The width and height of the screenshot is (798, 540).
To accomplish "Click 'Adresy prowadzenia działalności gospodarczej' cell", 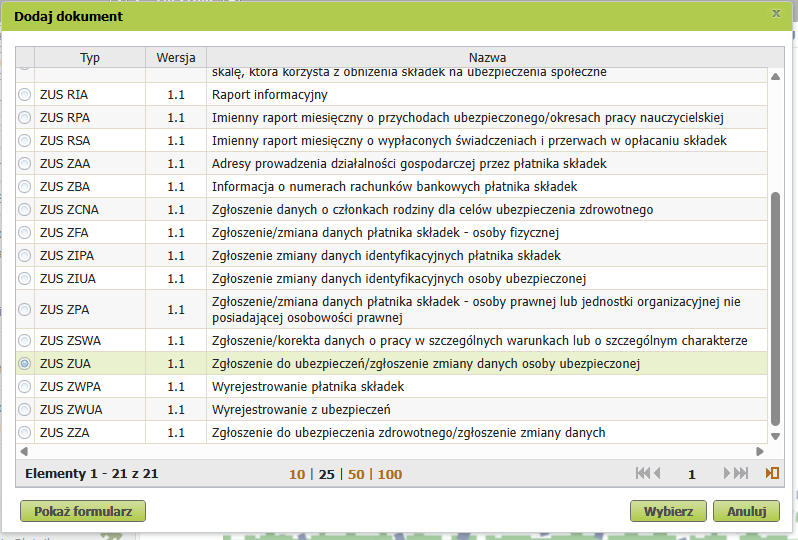I will pyautogui.click(x=487, y=163).
